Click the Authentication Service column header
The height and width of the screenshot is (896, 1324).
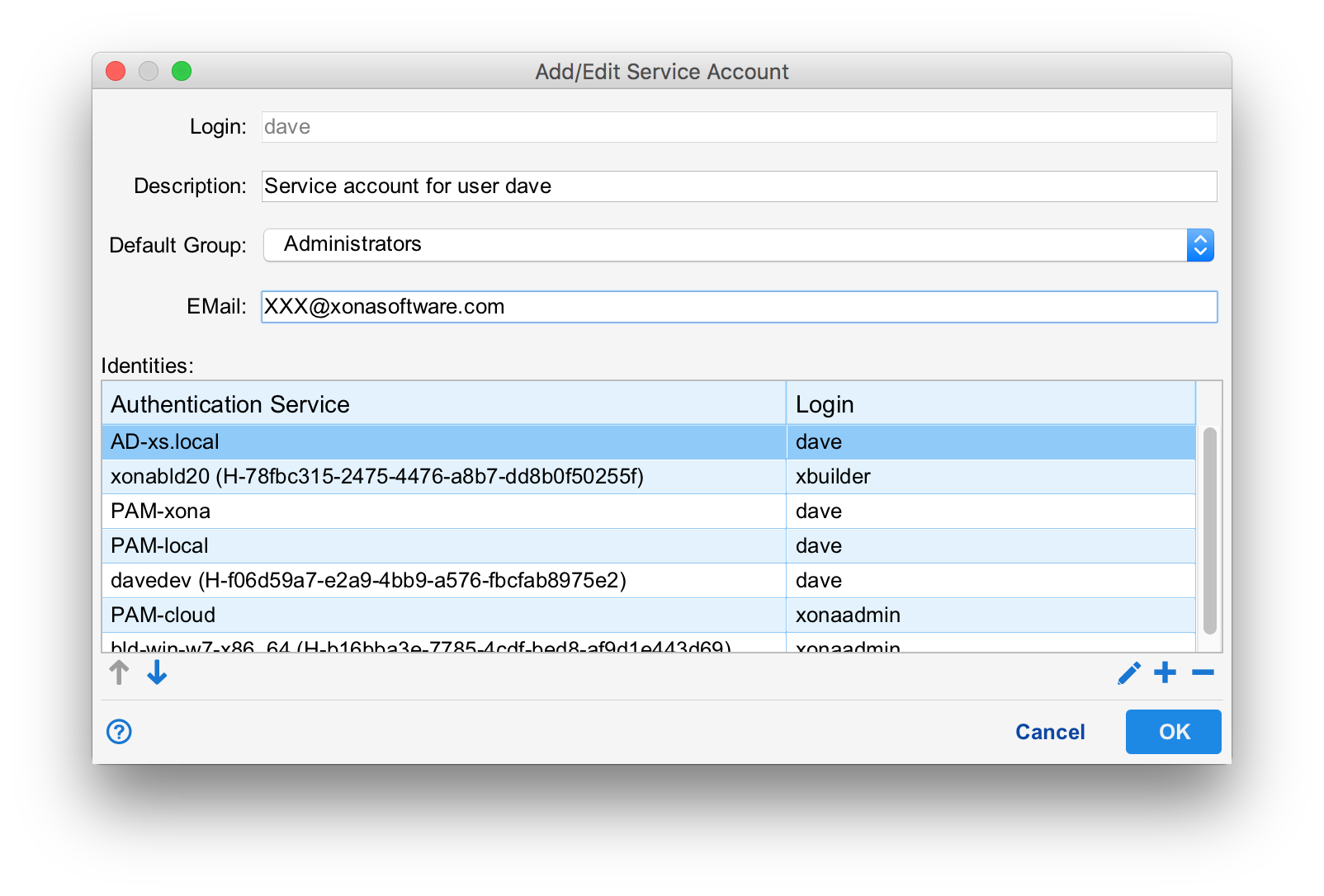[444, 404]
